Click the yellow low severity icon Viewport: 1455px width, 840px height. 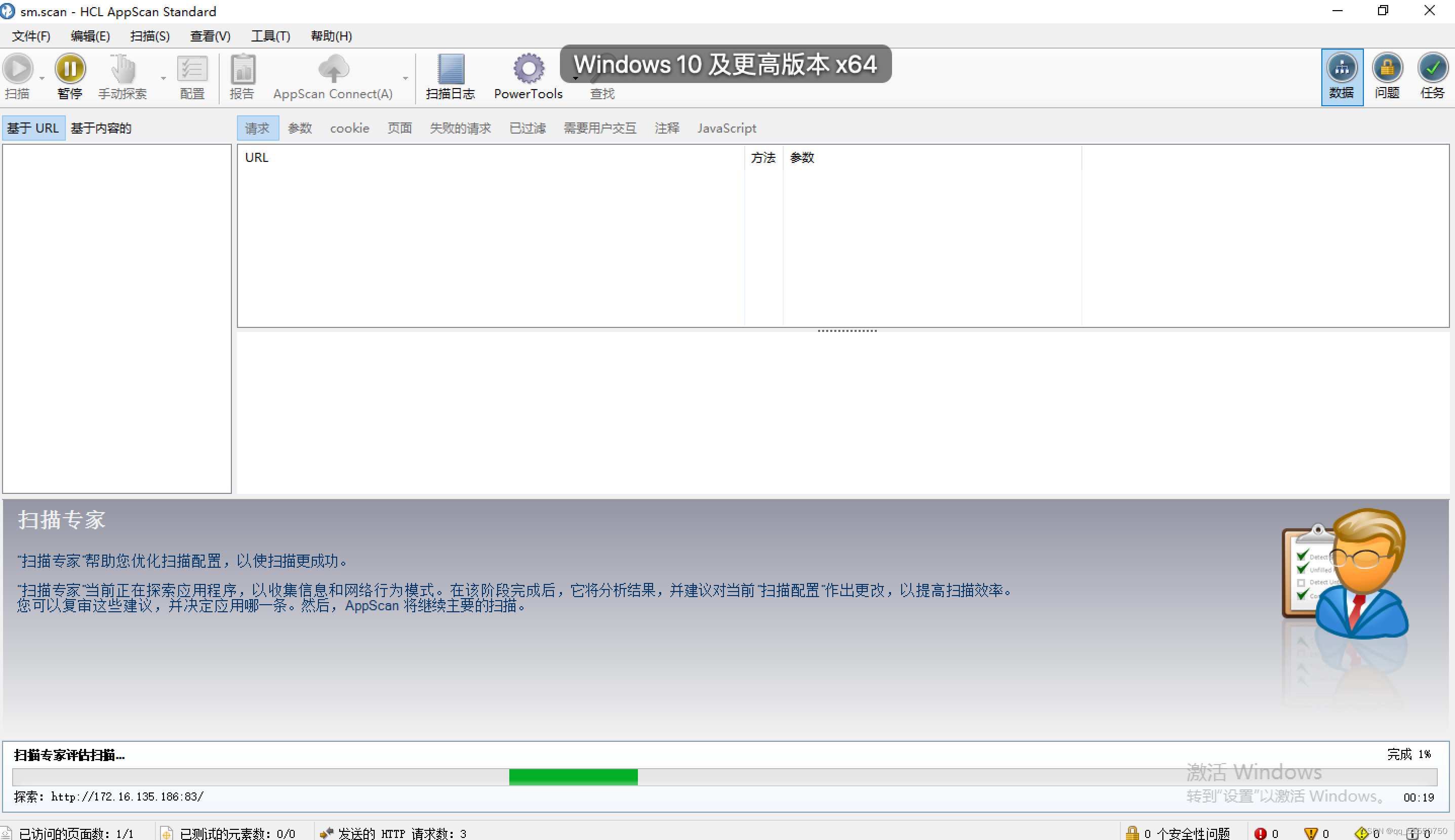click(x=1361, y=833)
